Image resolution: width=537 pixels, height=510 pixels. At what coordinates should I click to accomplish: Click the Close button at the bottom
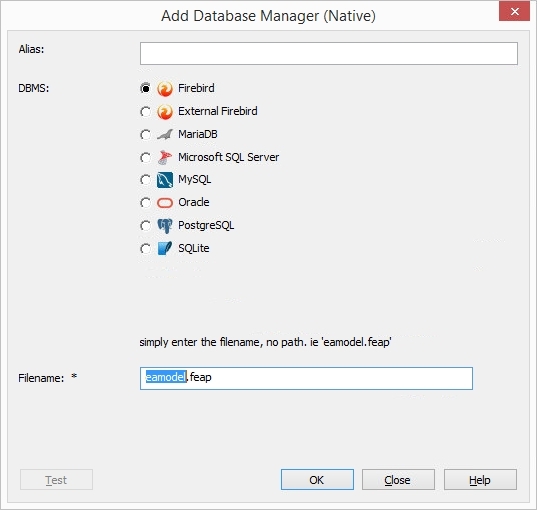click(398, 480)
